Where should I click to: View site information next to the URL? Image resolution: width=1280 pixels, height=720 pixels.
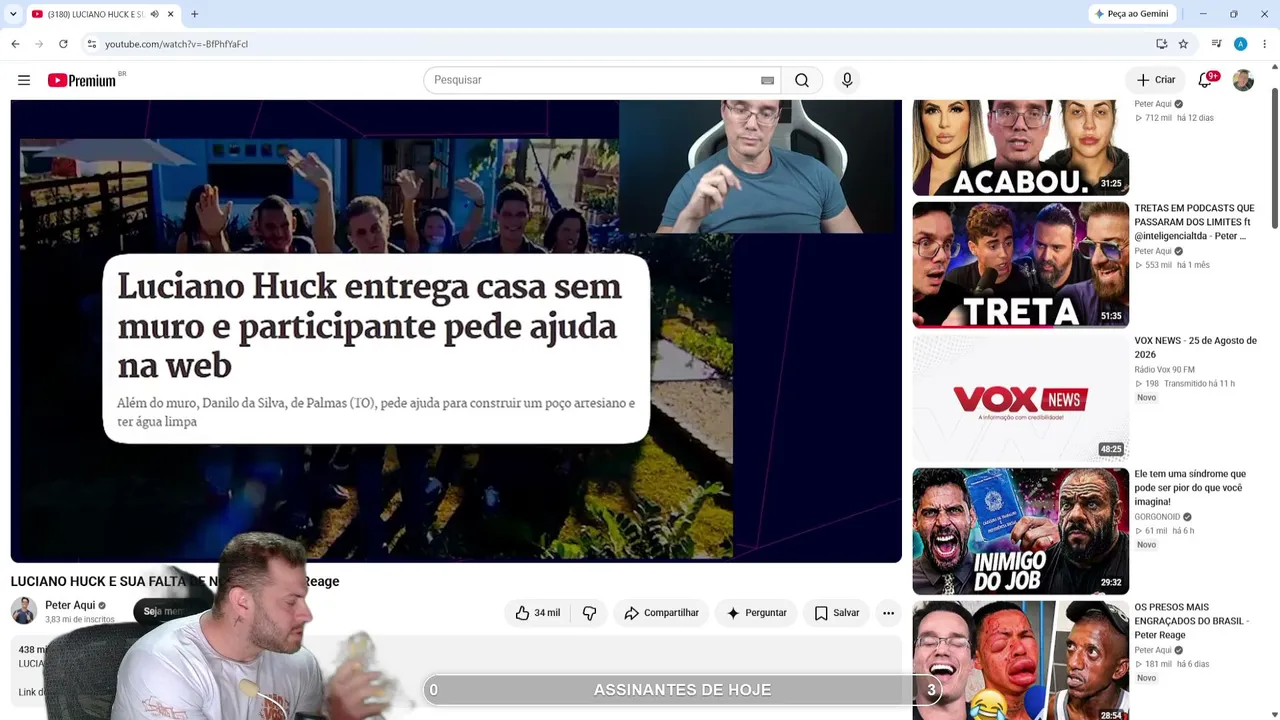91,44
